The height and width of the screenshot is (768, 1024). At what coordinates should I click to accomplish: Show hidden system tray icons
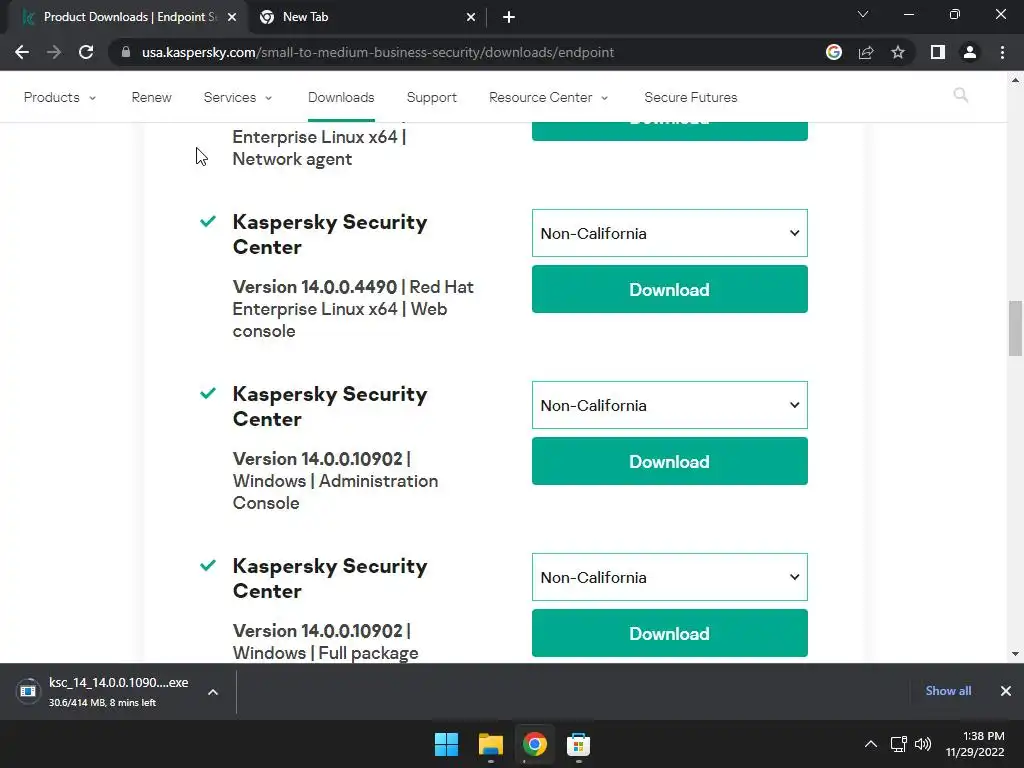871,744
